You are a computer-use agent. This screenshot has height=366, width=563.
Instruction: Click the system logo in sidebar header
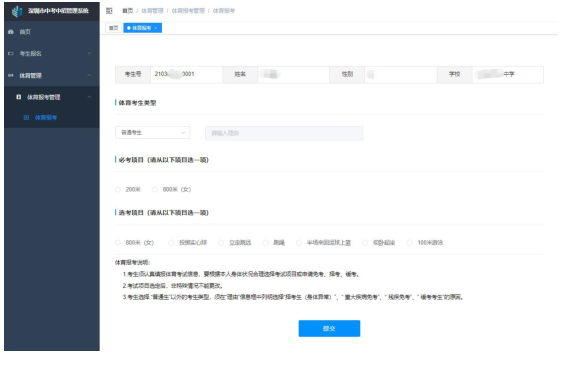(17, 11)
